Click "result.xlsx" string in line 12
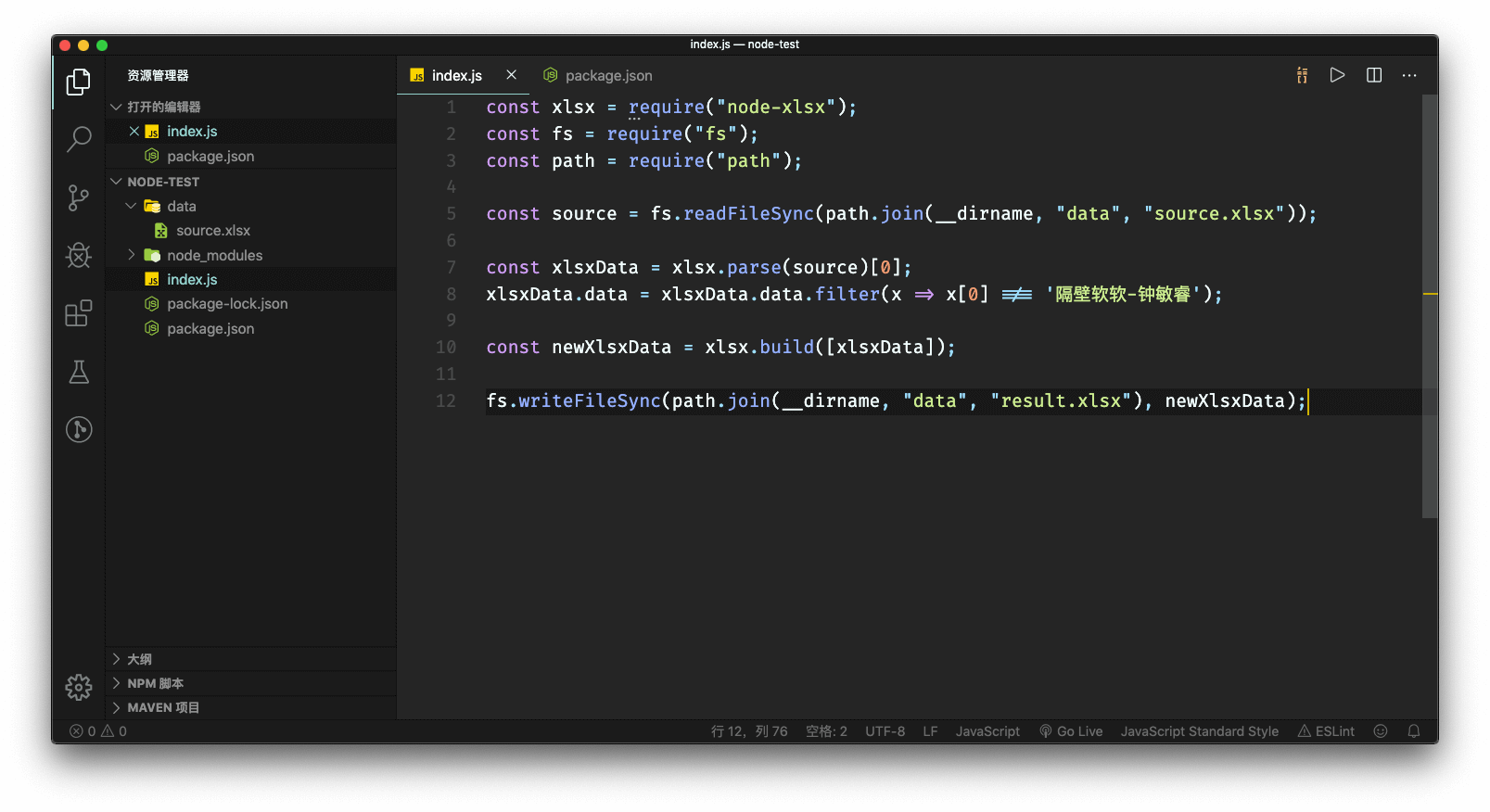Viewport: 1490px width, 812px height. tap(1061, 400)
